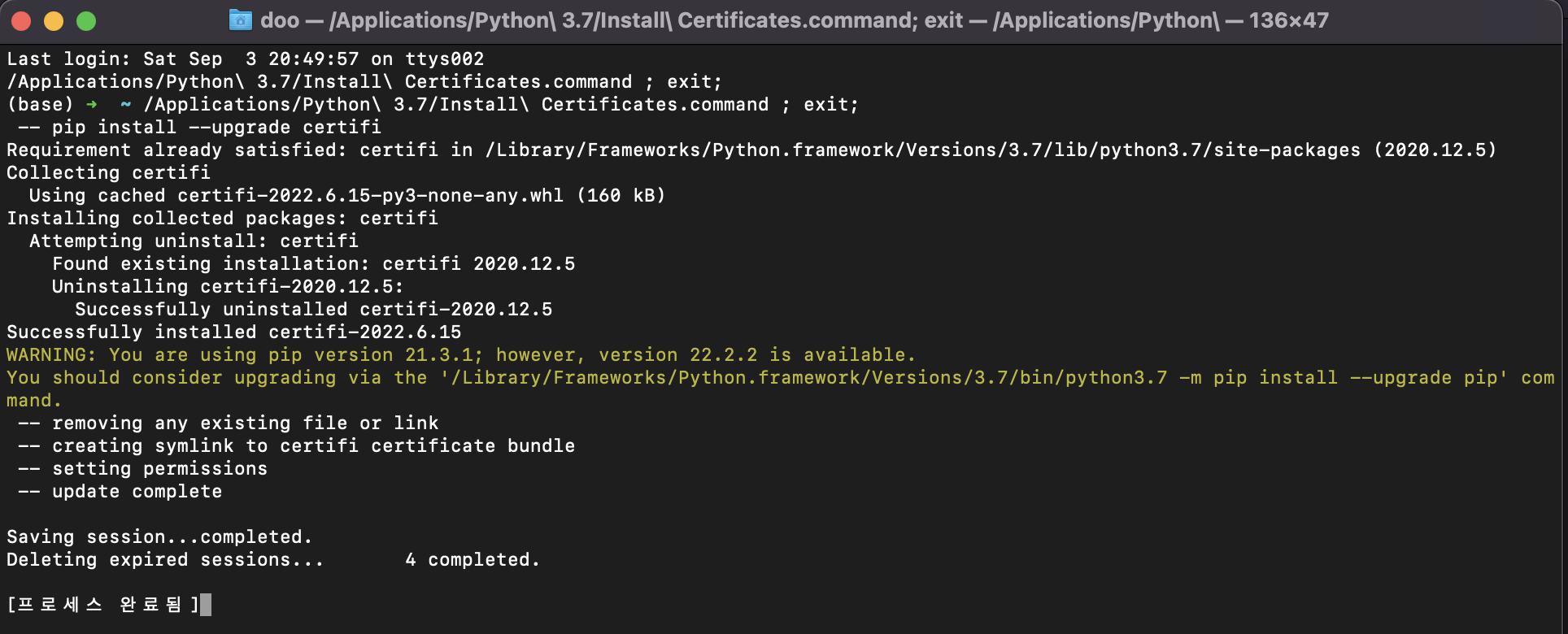
Task: Click 'Successfully uninstalled certifi-2020.12.5' line
Action: 314,310
